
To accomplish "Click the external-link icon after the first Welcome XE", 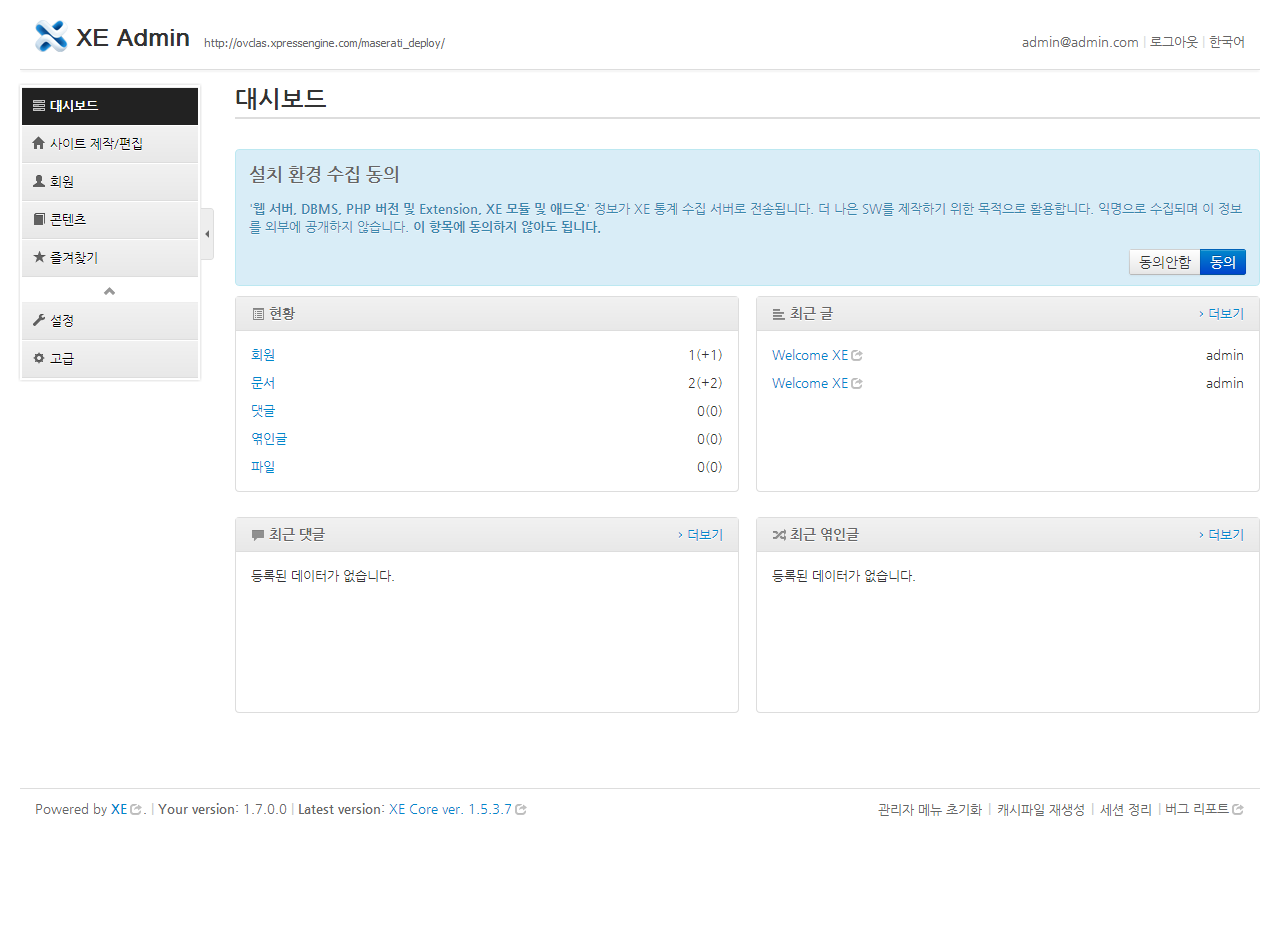I will point(857,354).
